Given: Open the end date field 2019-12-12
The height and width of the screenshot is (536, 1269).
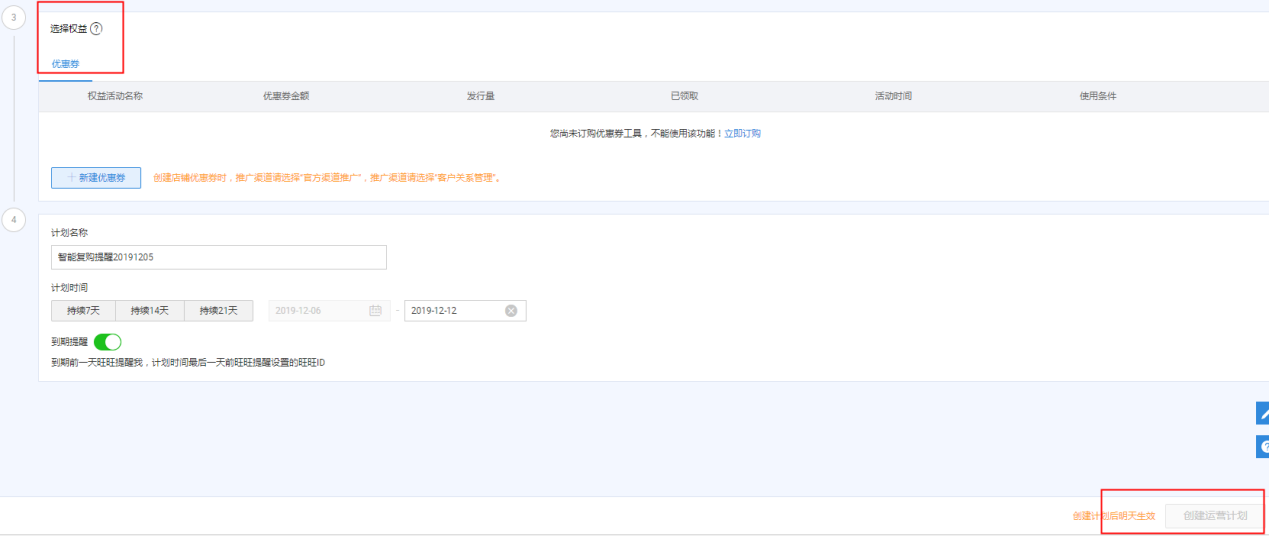Looking at the screenshot, I should (x=453, y=311).
